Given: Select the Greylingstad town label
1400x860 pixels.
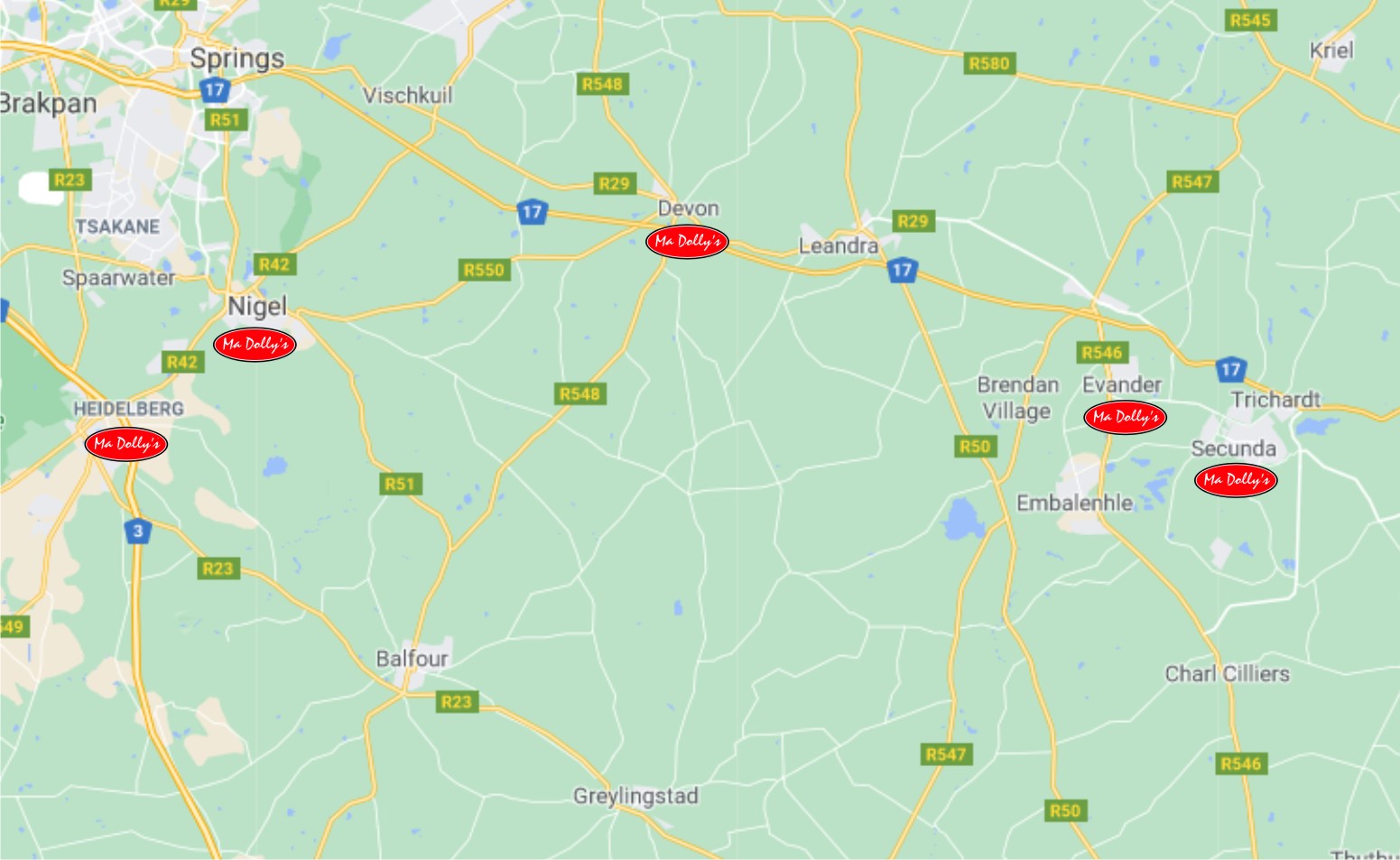Looking at the screenshot, I should click(x=635, y=796).
